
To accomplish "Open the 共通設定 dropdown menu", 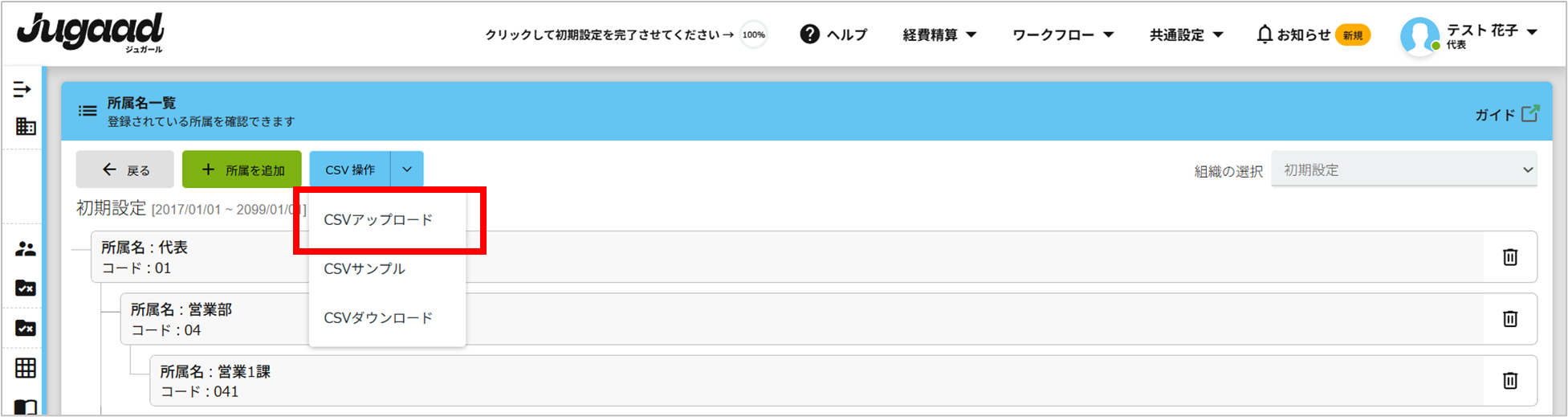I will coord(1186,35).
